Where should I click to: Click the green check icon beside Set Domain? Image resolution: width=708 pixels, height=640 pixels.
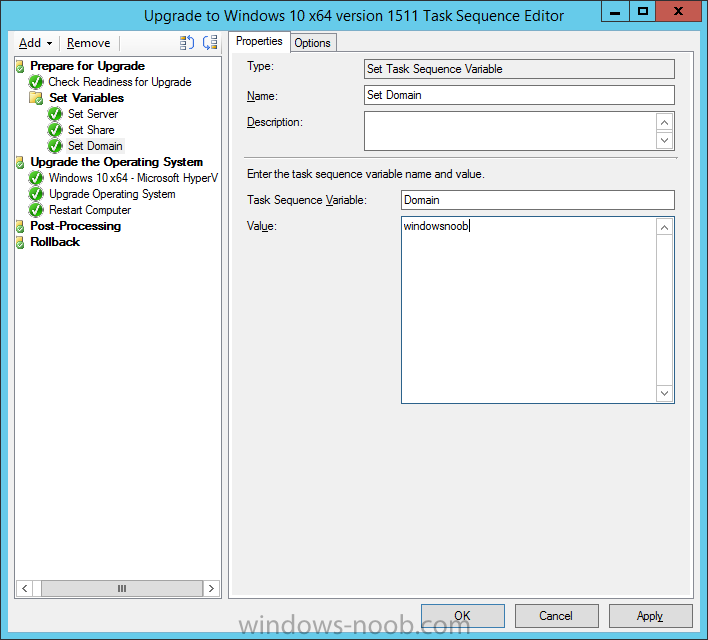[x=55, y=146]
